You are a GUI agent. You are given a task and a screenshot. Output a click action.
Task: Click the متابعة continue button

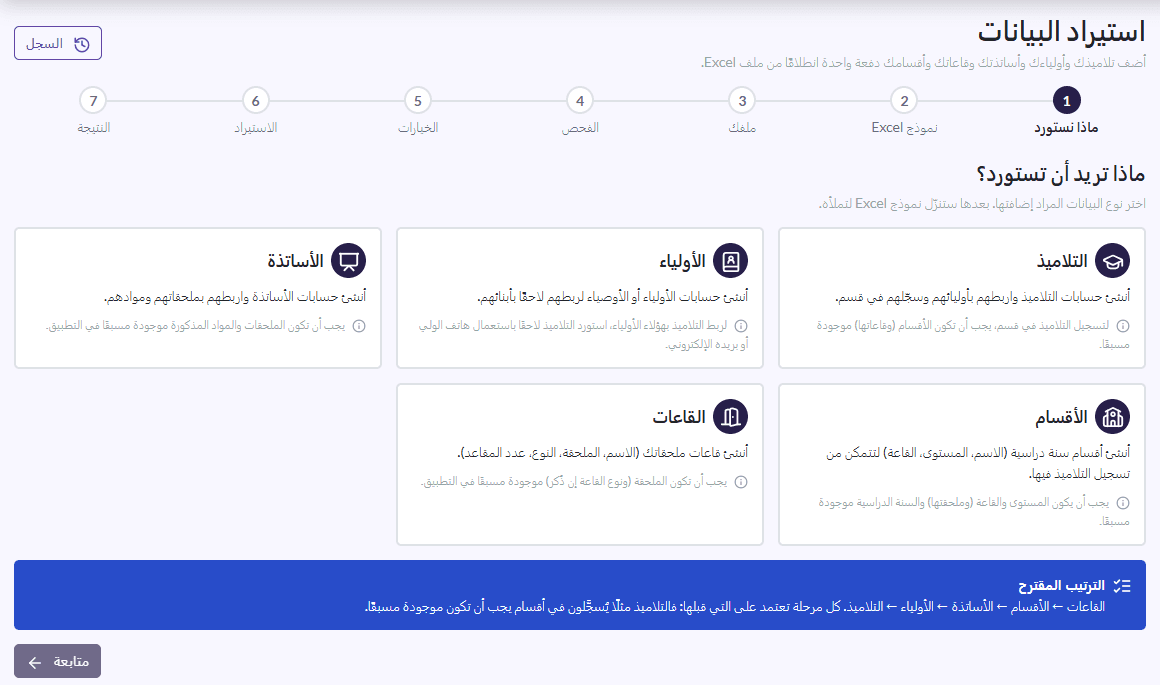coord(58,661)
